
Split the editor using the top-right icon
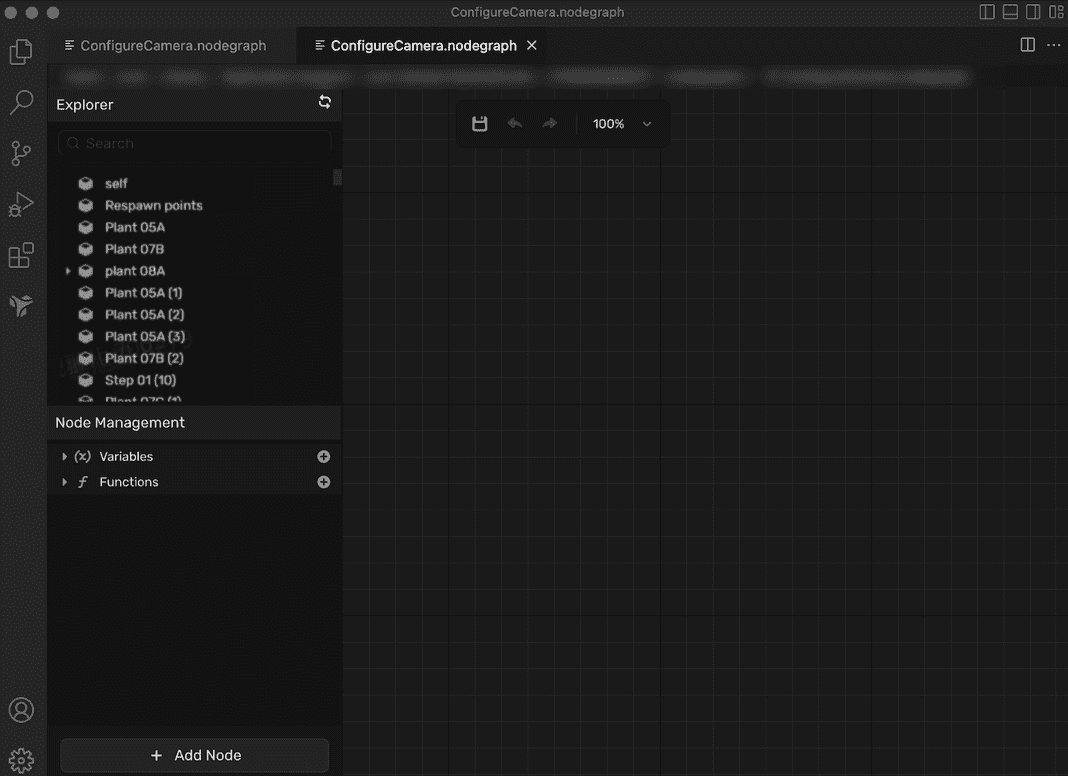(1026, 44)
